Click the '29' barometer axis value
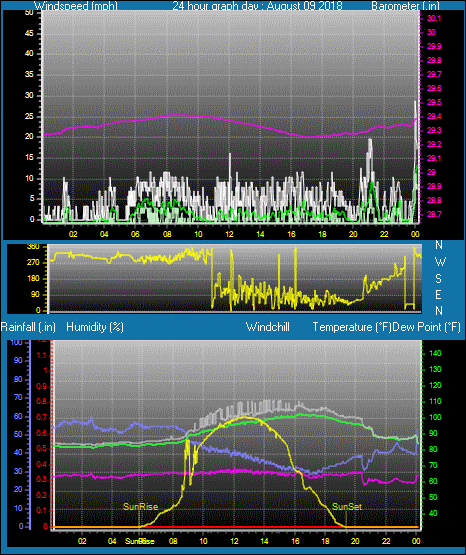This screenshot has height=555, width=466. click(431, 172)
